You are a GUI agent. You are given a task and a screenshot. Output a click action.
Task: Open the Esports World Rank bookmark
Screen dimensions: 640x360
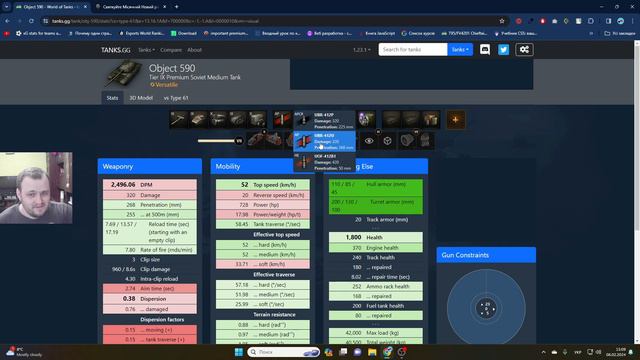(141, 33)
